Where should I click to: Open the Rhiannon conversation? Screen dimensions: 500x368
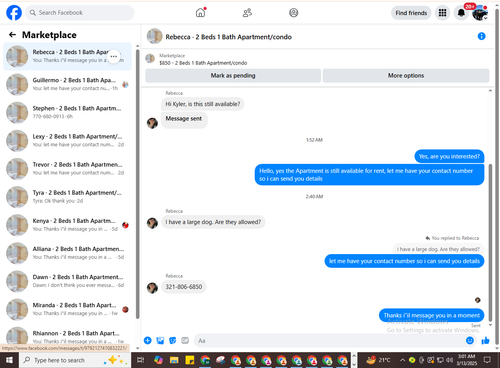point(67,336)
